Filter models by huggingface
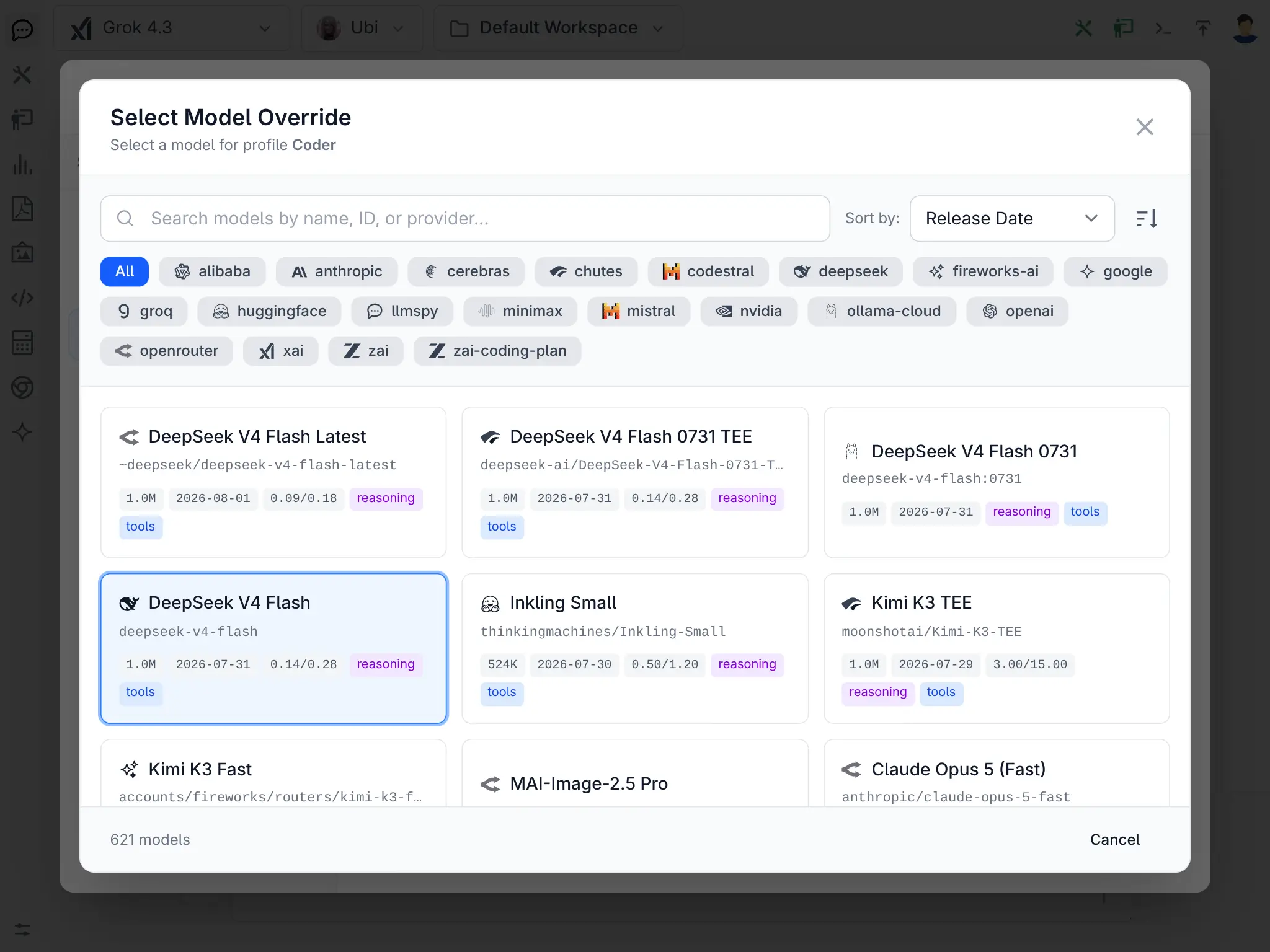 (x=270, y=311)
